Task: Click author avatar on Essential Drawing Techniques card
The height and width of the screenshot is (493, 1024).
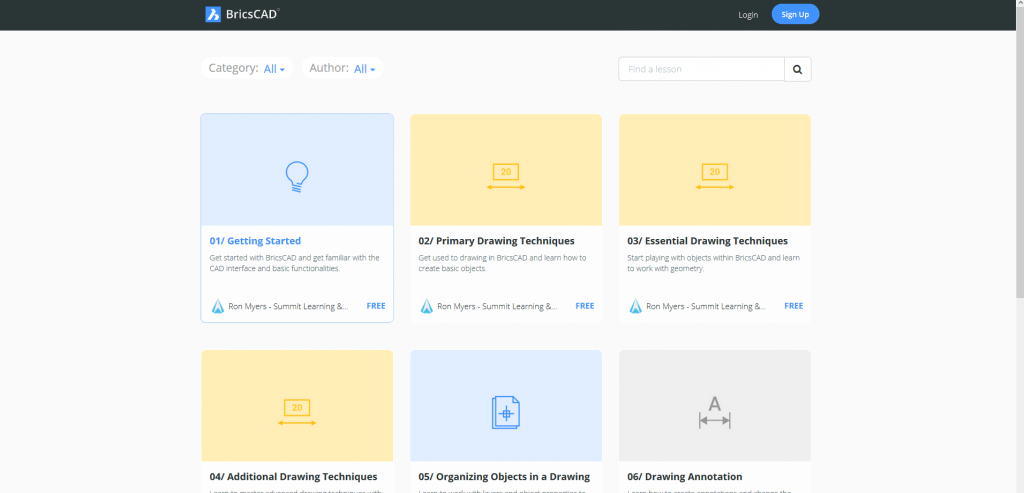Action: [635, 306]
